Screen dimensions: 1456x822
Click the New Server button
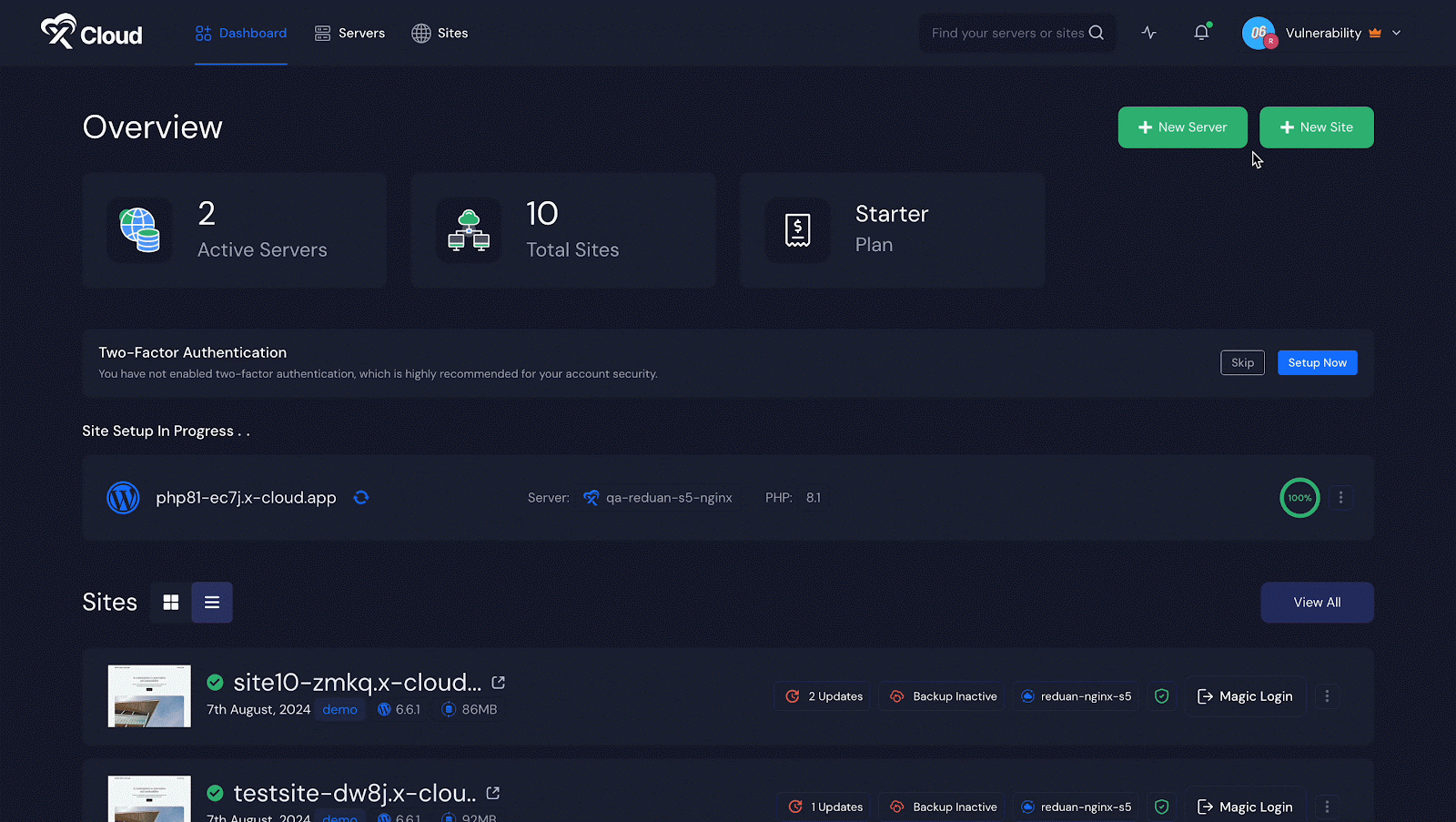click(1182, 127)
